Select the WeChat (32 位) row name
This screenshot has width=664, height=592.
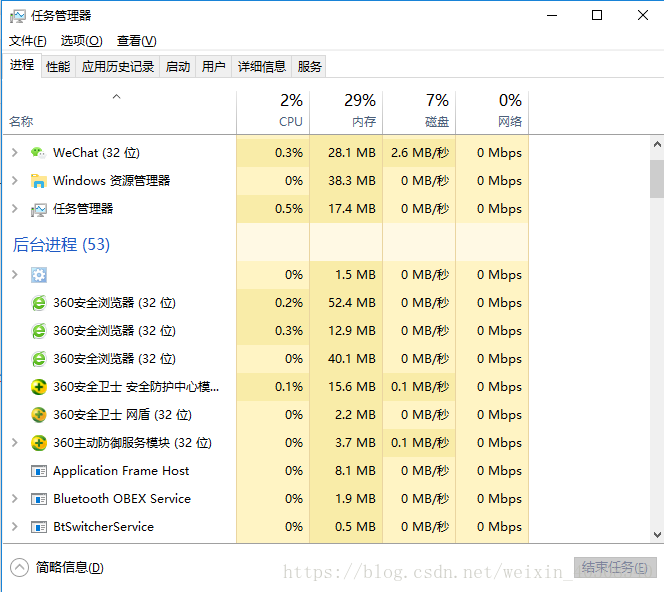pos(96,152)
